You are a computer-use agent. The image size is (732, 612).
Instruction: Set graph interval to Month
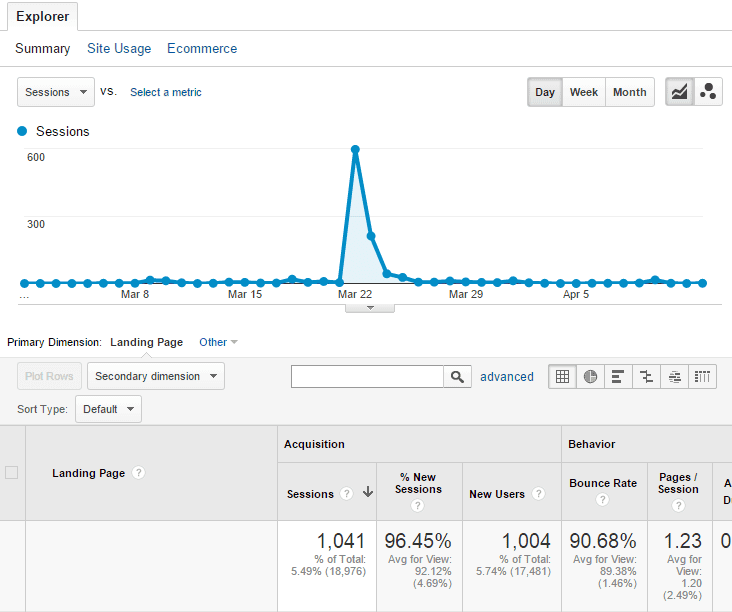629,92
